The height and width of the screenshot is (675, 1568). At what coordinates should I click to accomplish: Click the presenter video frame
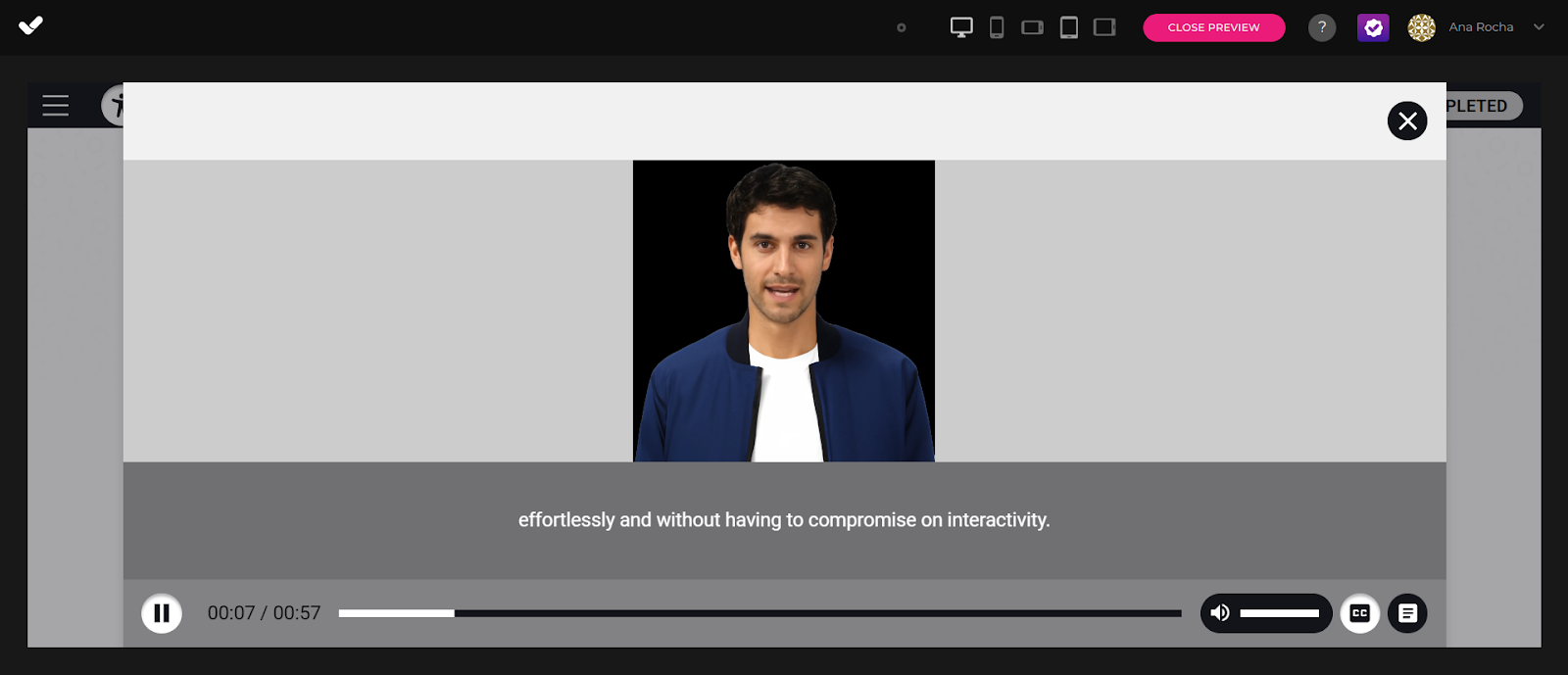pos(784,311)
